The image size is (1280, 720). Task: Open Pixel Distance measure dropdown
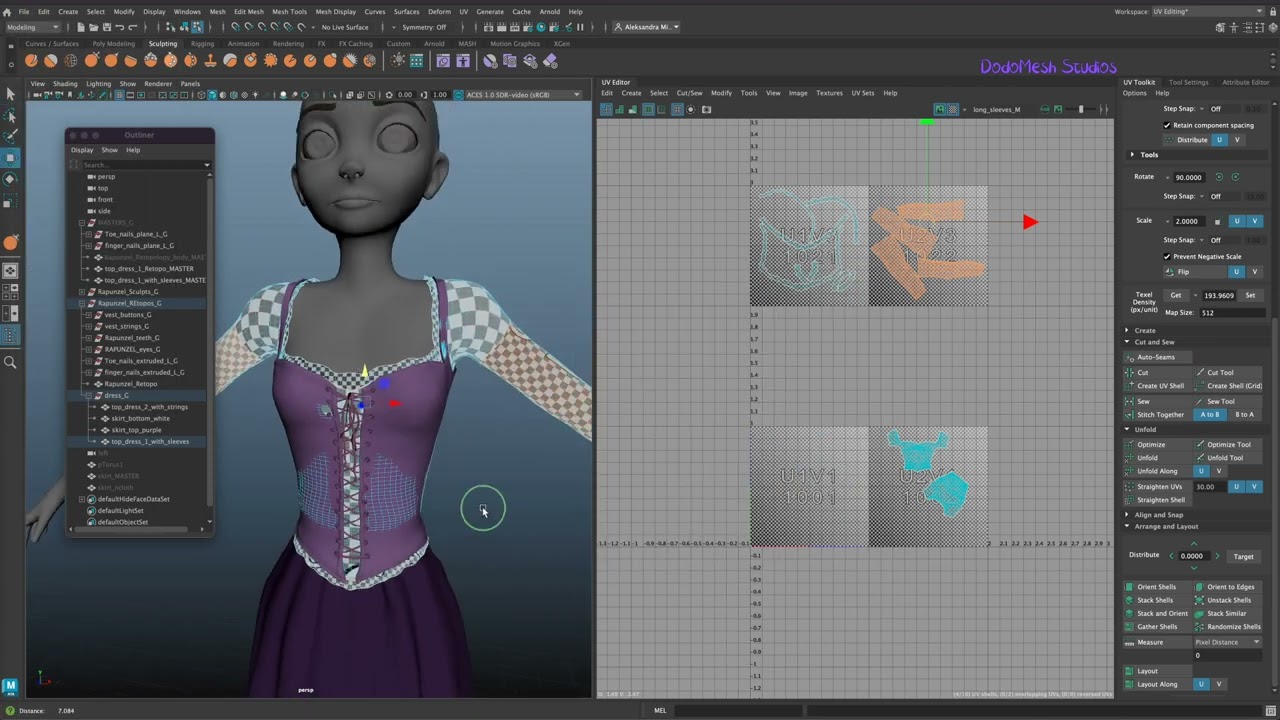pyautogui.click(x=1228, y=642)
